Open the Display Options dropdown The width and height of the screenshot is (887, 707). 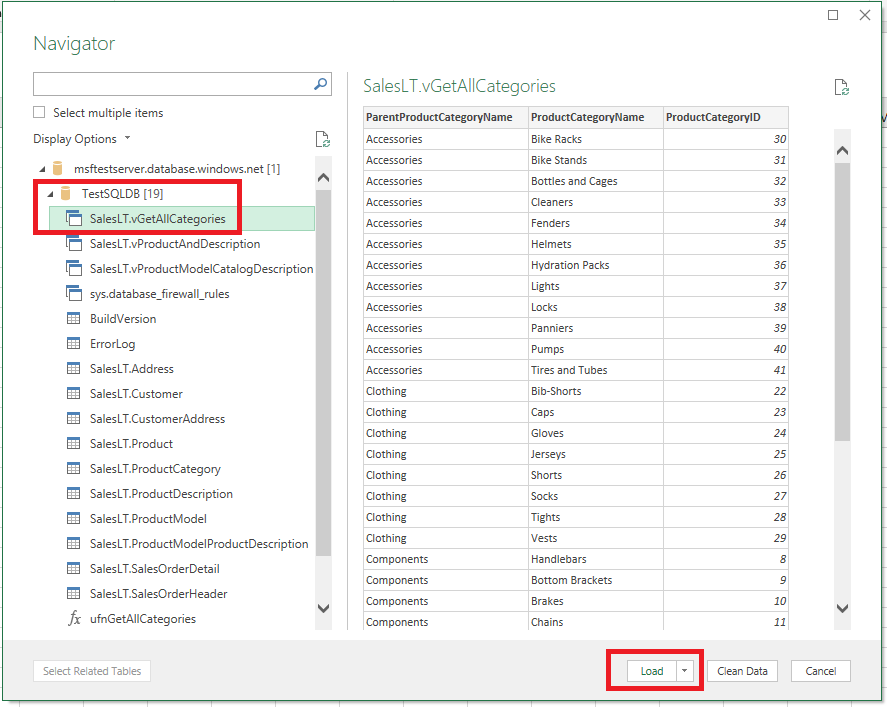pyautogui.click(x=81, y=139)
